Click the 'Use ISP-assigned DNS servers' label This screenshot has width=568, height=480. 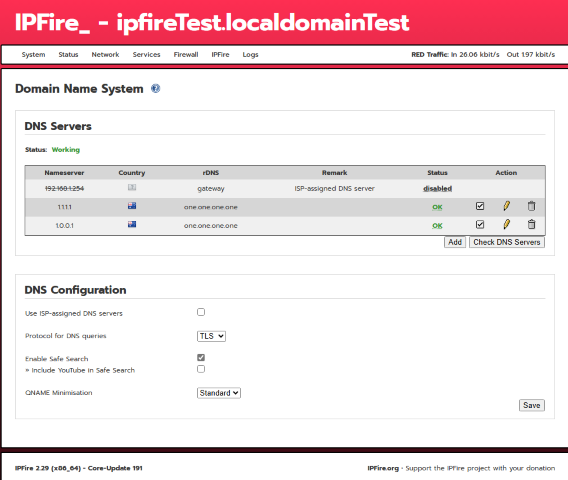pyautogui.click(x=74, y=313)
